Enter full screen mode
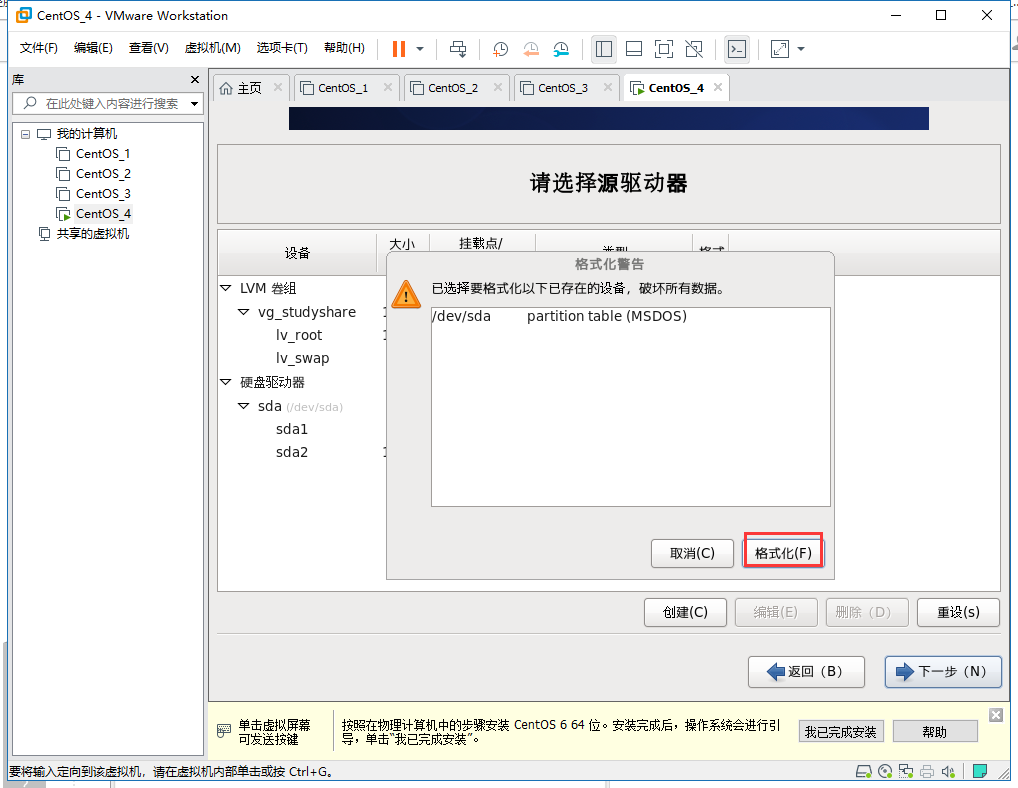 click(x=664, y=49)
